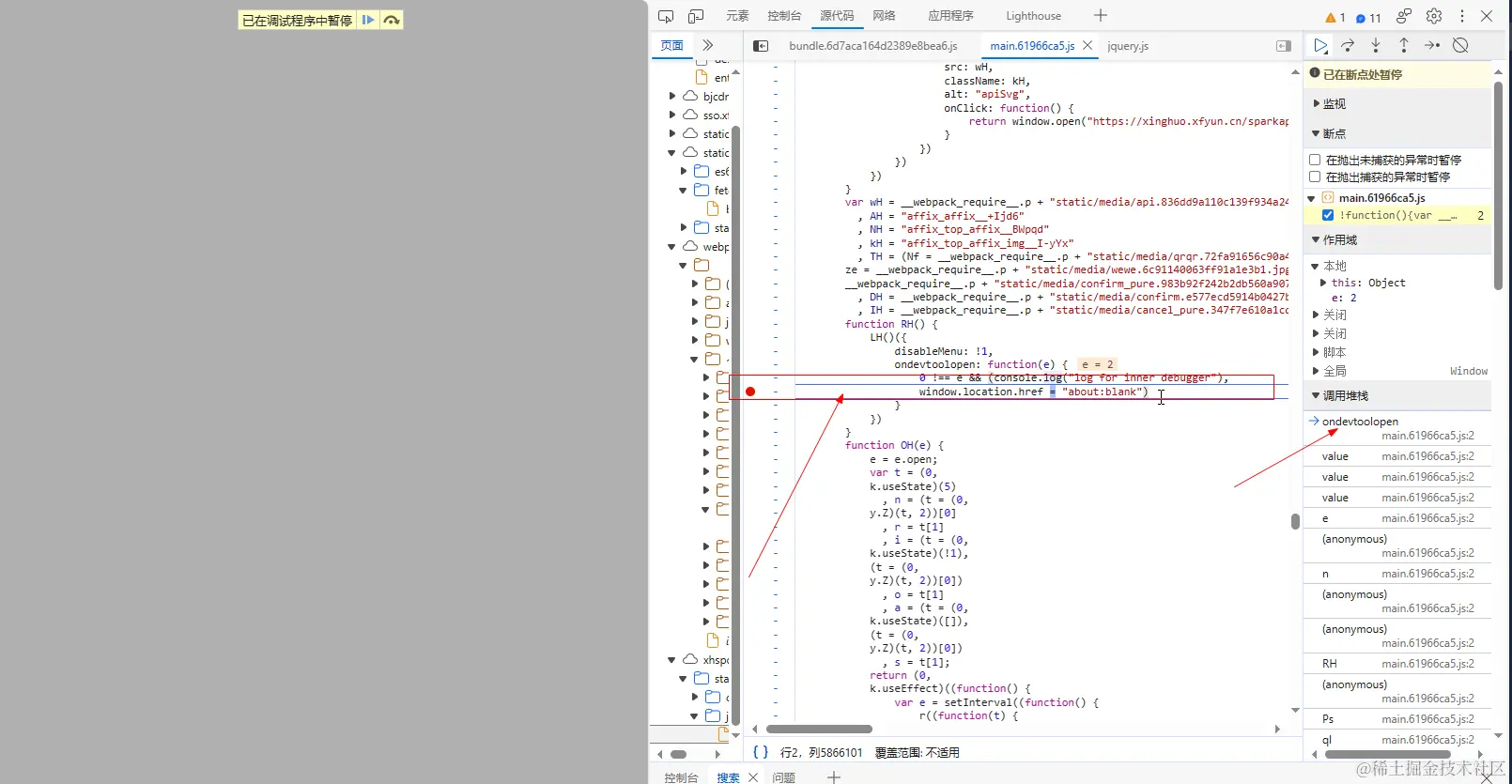Enable pause on caught exceptions checkbox
The image size is (1512, 784).
click(x=1315, y=177)
